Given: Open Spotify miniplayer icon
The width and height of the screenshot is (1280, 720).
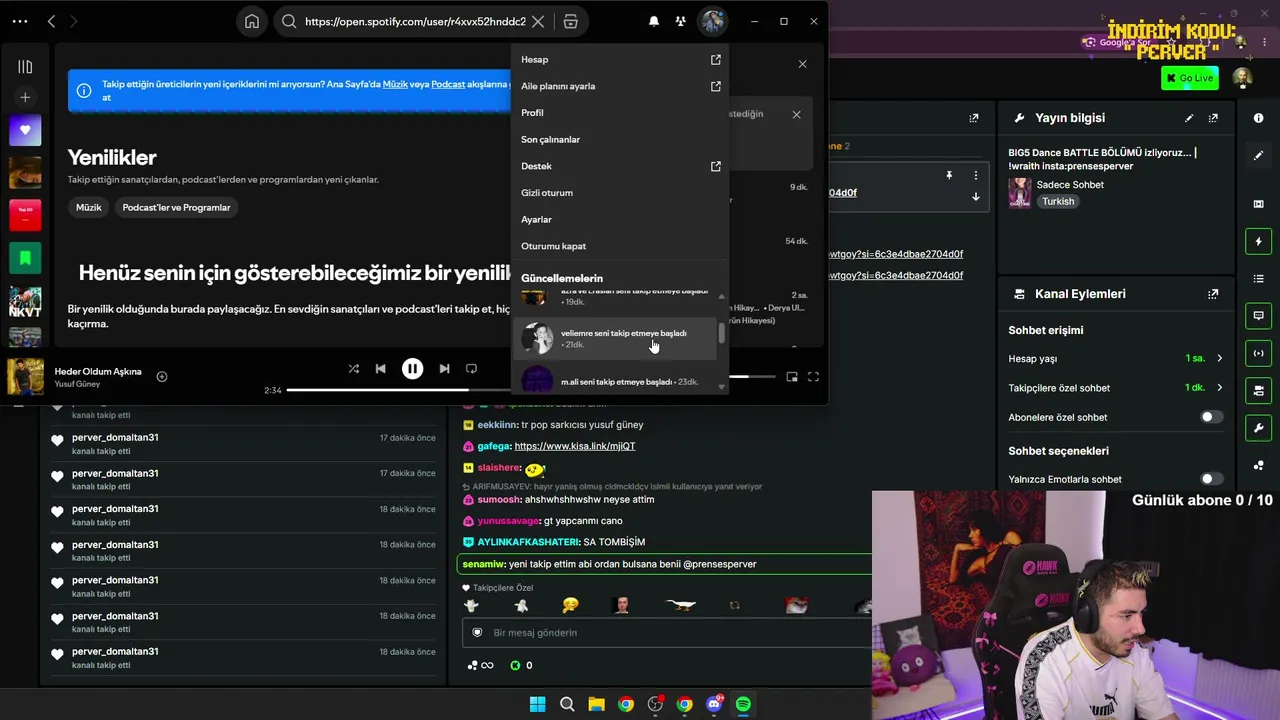Looking at the screenshot, I should 792,377.
